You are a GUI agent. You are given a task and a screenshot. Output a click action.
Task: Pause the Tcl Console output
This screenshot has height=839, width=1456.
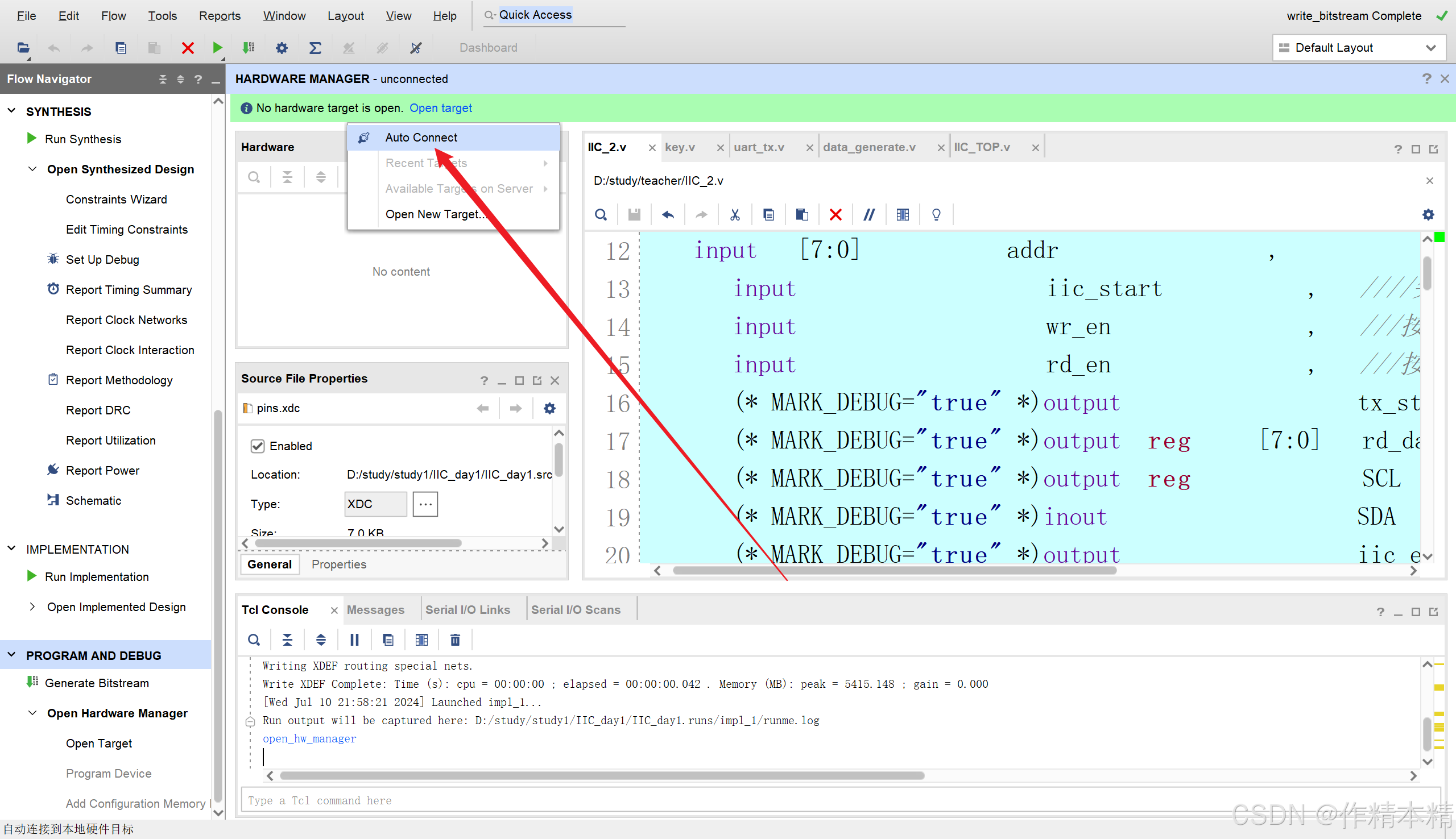pyautogui.click(x=354, y=639)
